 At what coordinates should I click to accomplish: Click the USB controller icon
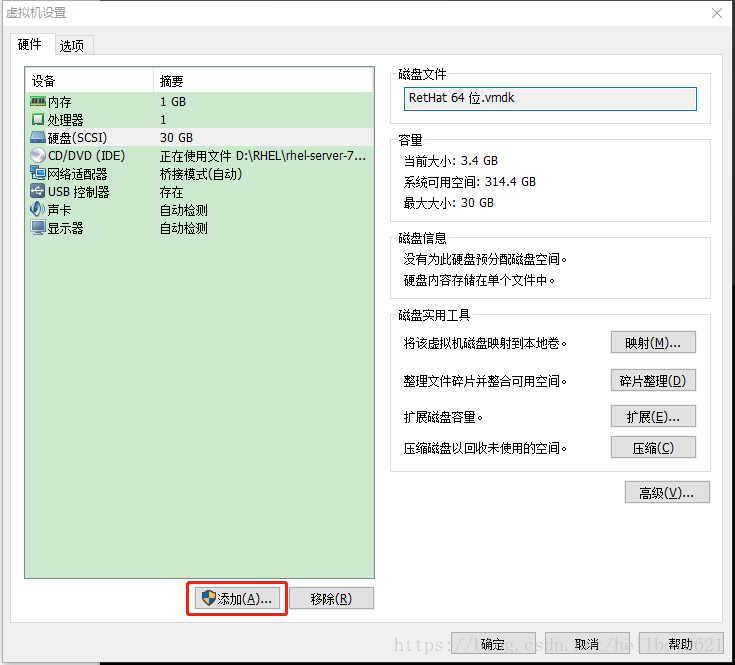(x=38, y=191)
